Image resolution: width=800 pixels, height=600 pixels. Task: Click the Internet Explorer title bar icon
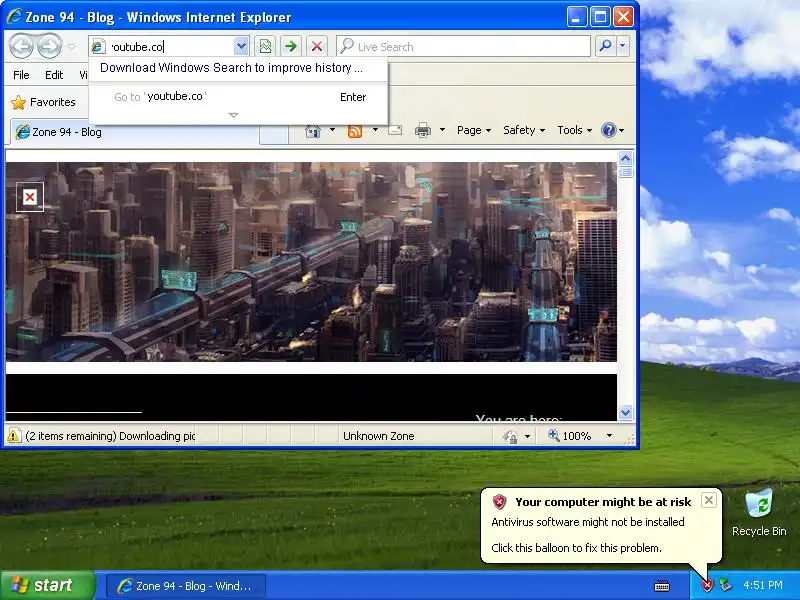pos(14,16)
